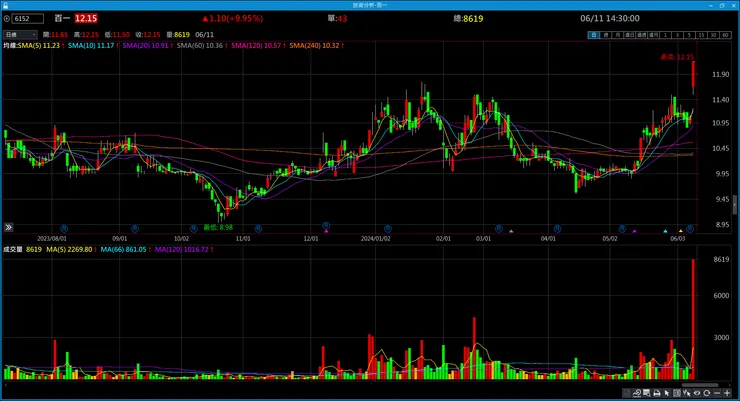Click the circular event icon near 2024/01/02
The image size is (740, 401).
click(x=388, y=228)
